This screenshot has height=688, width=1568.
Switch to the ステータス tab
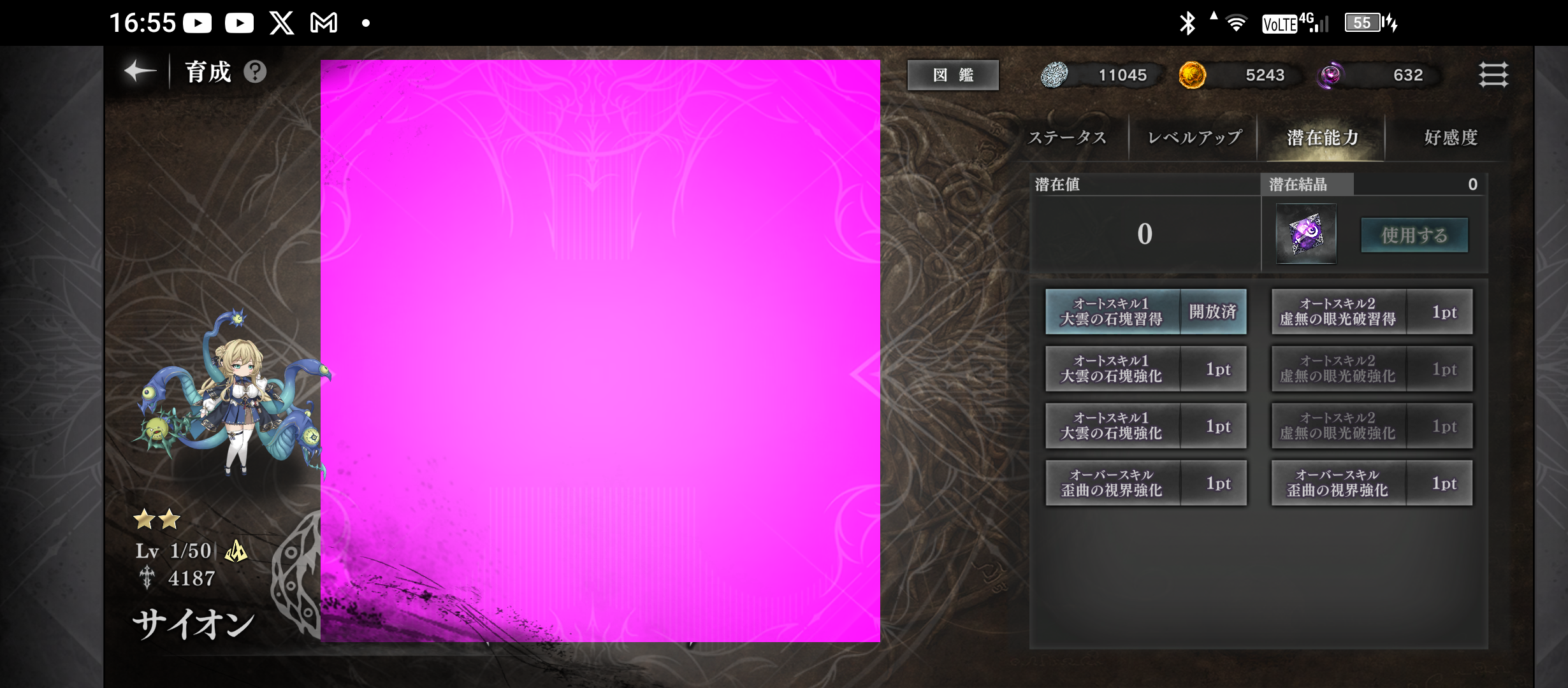coord(1067,138)
